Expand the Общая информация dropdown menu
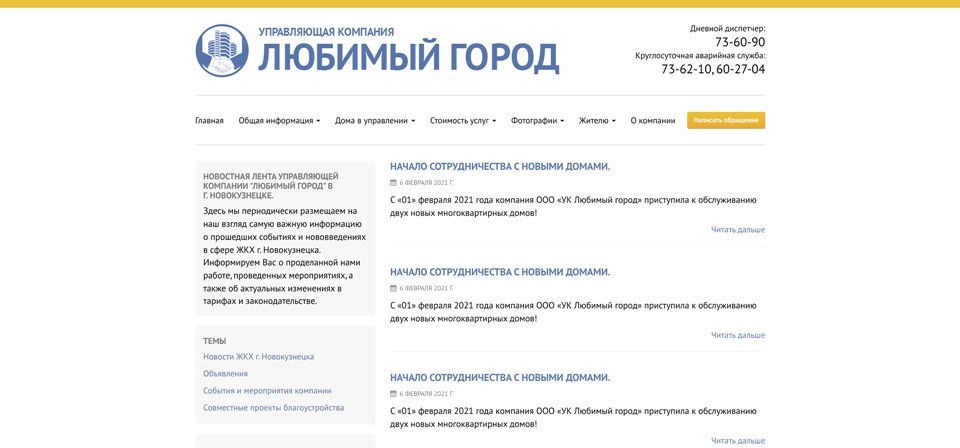 (279, 121)
